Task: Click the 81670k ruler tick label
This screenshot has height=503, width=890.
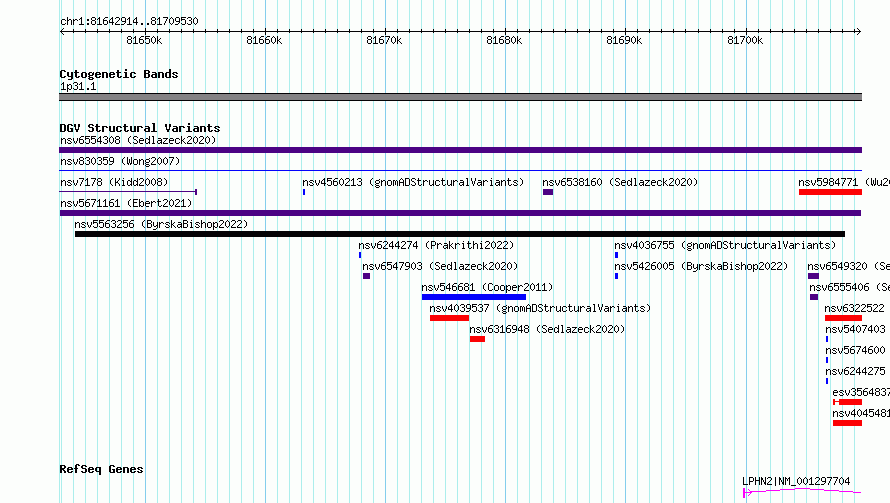Action: pos(384,40)
